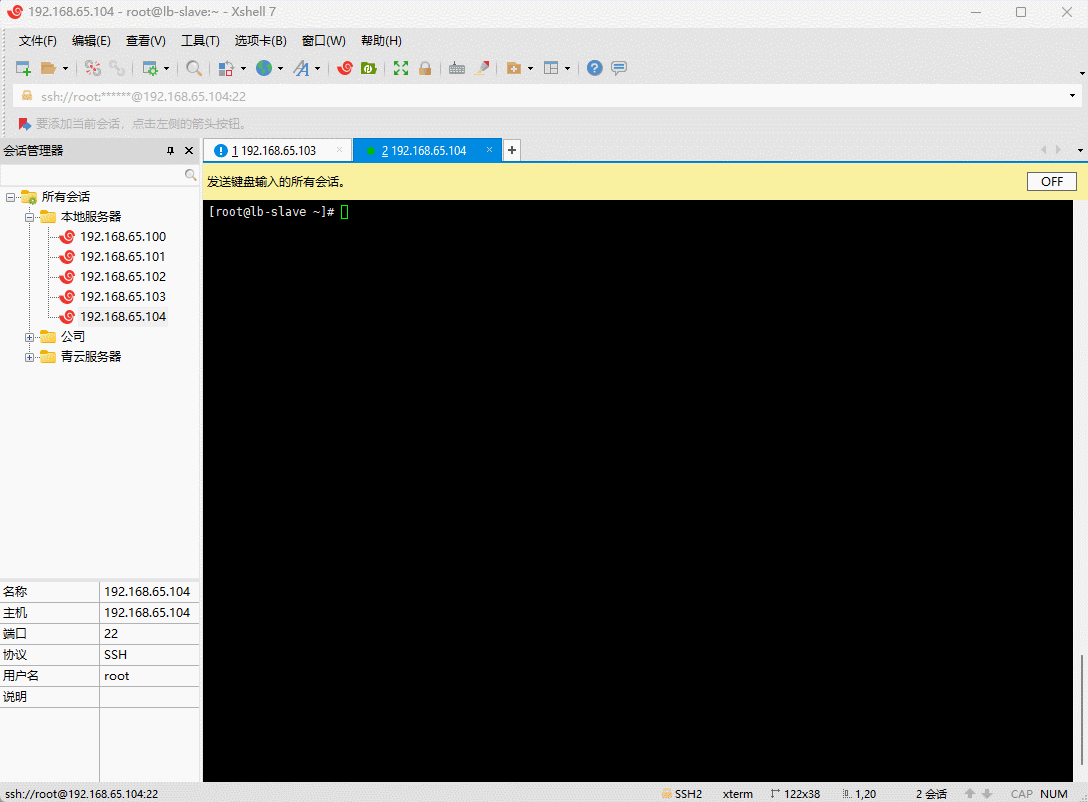1088x802 pixels.
Task: Click the status bar up arrow icon
Action: coord(970,794)
